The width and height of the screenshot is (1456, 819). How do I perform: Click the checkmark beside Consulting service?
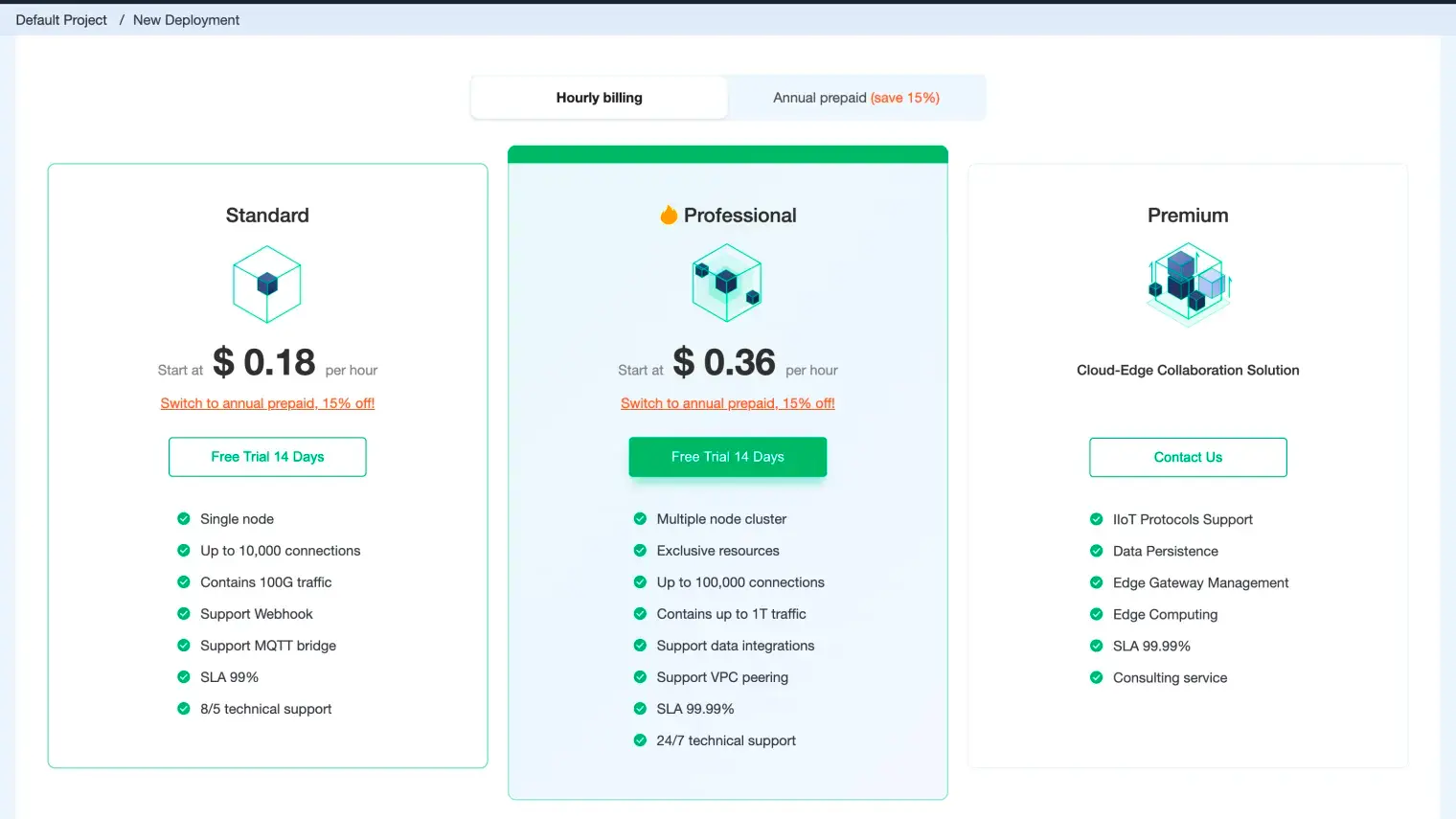(x=1096, y=677)
